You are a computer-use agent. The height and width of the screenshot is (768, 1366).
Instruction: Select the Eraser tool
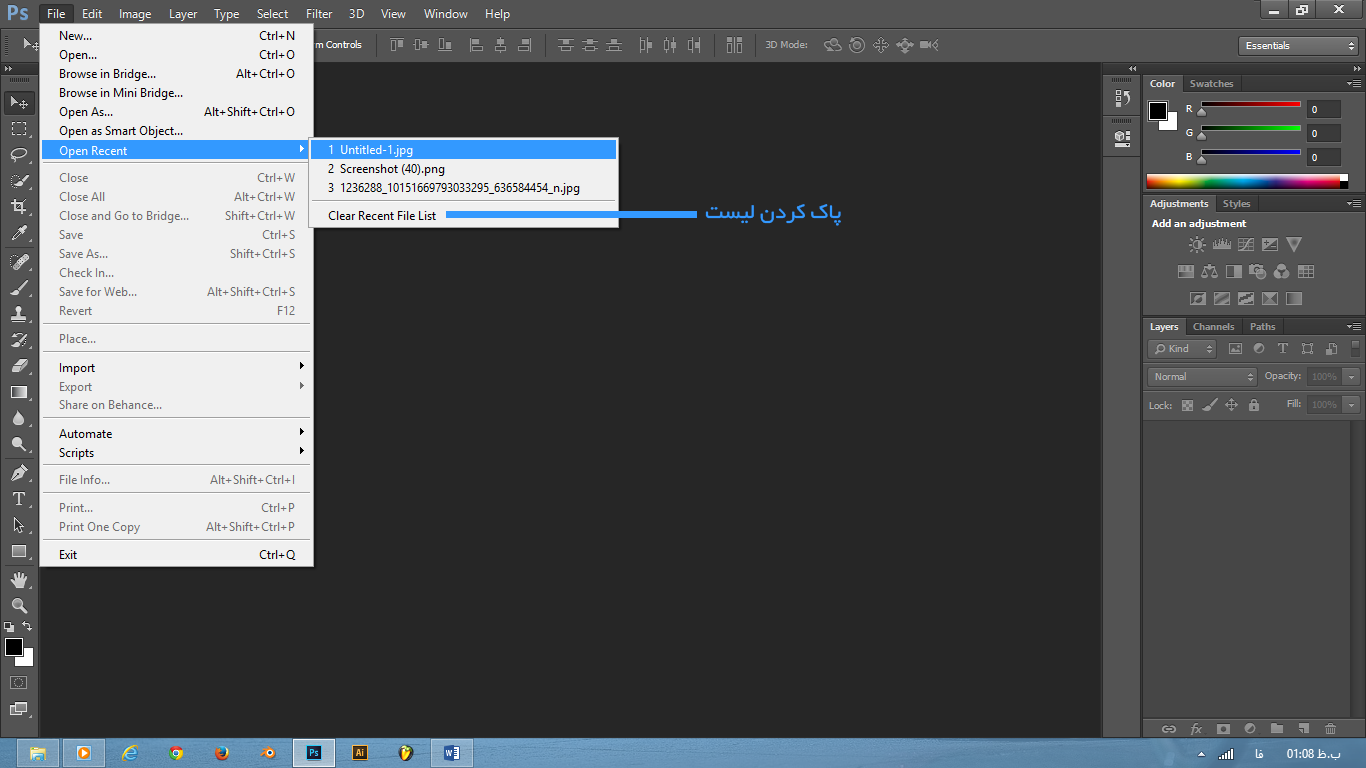[19, 366]
